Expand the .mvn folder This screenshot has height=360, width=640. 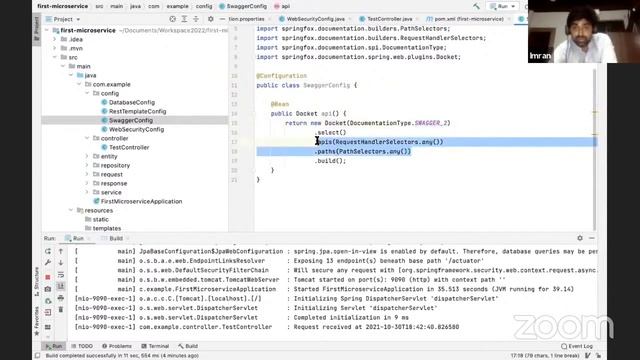pyautogui.click(x=55, y=48)
